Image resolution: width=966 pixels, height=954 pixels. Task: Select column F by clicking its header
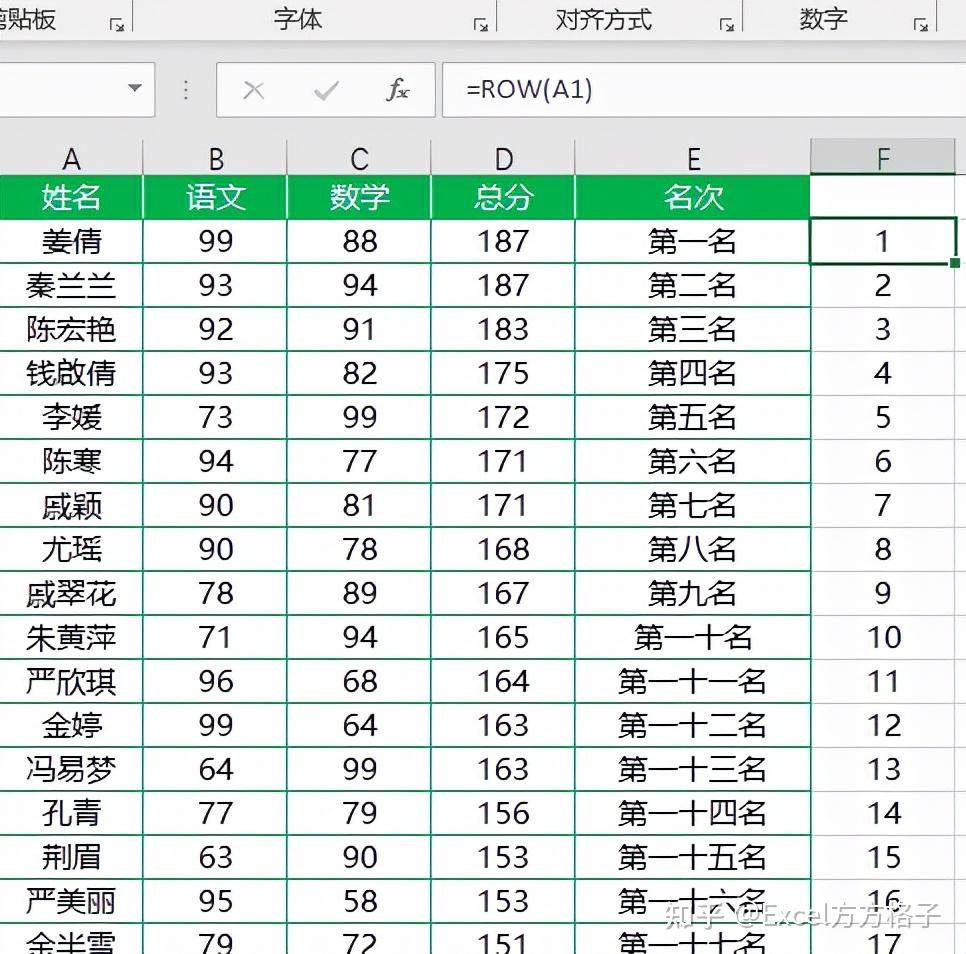point(884,156)
